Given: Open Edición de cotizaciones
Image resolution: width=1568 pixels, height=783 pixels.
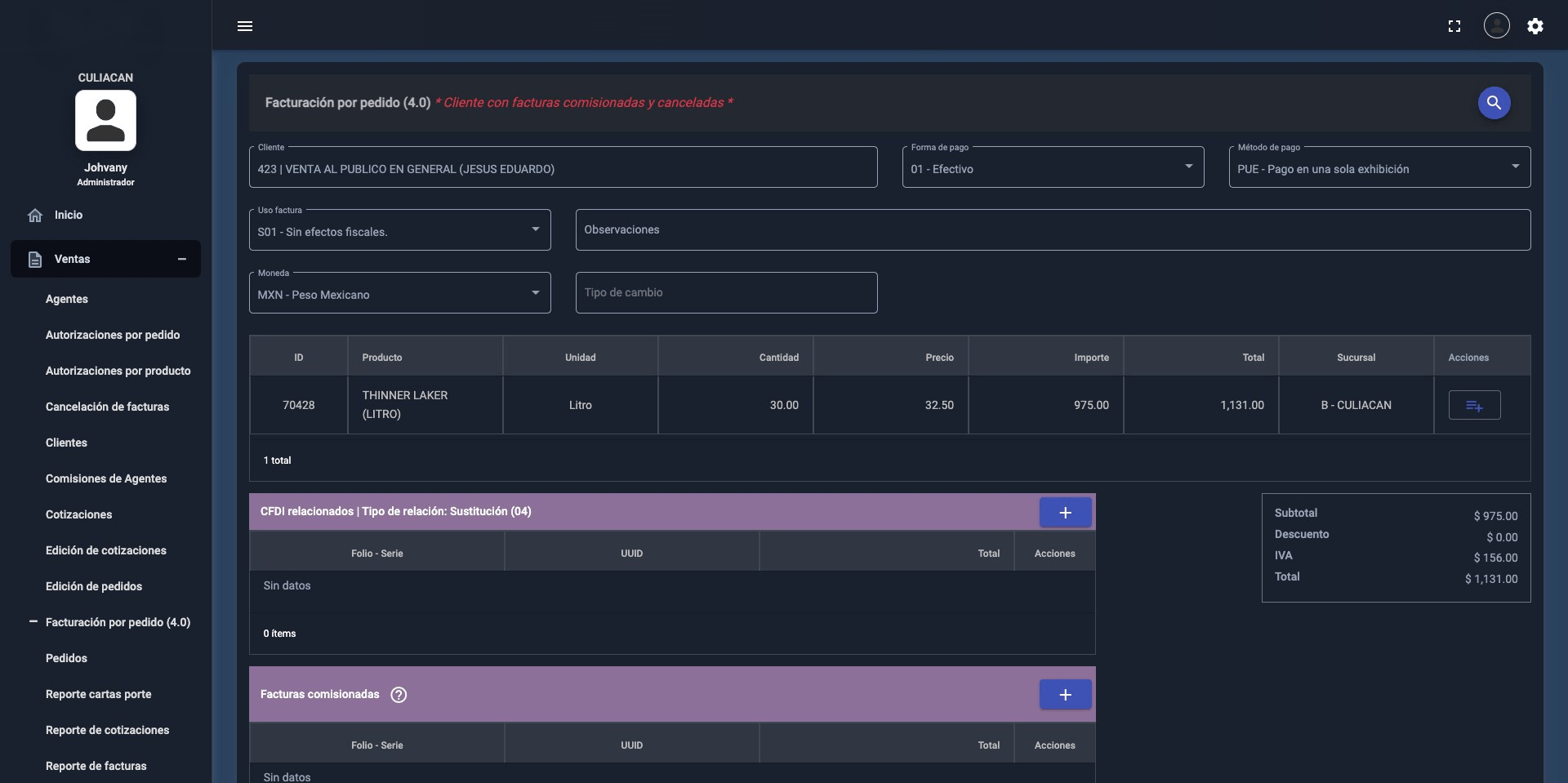Looking at the screenshot, I should pos(105,550).
